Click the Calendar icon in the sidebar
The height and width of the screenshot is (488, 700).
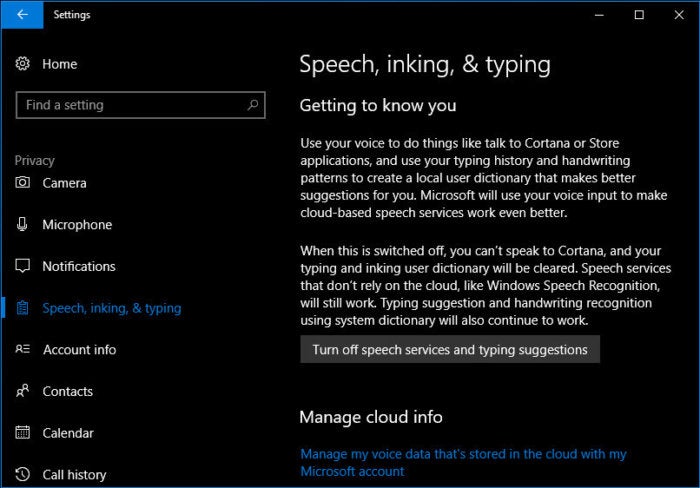(22, 432)
